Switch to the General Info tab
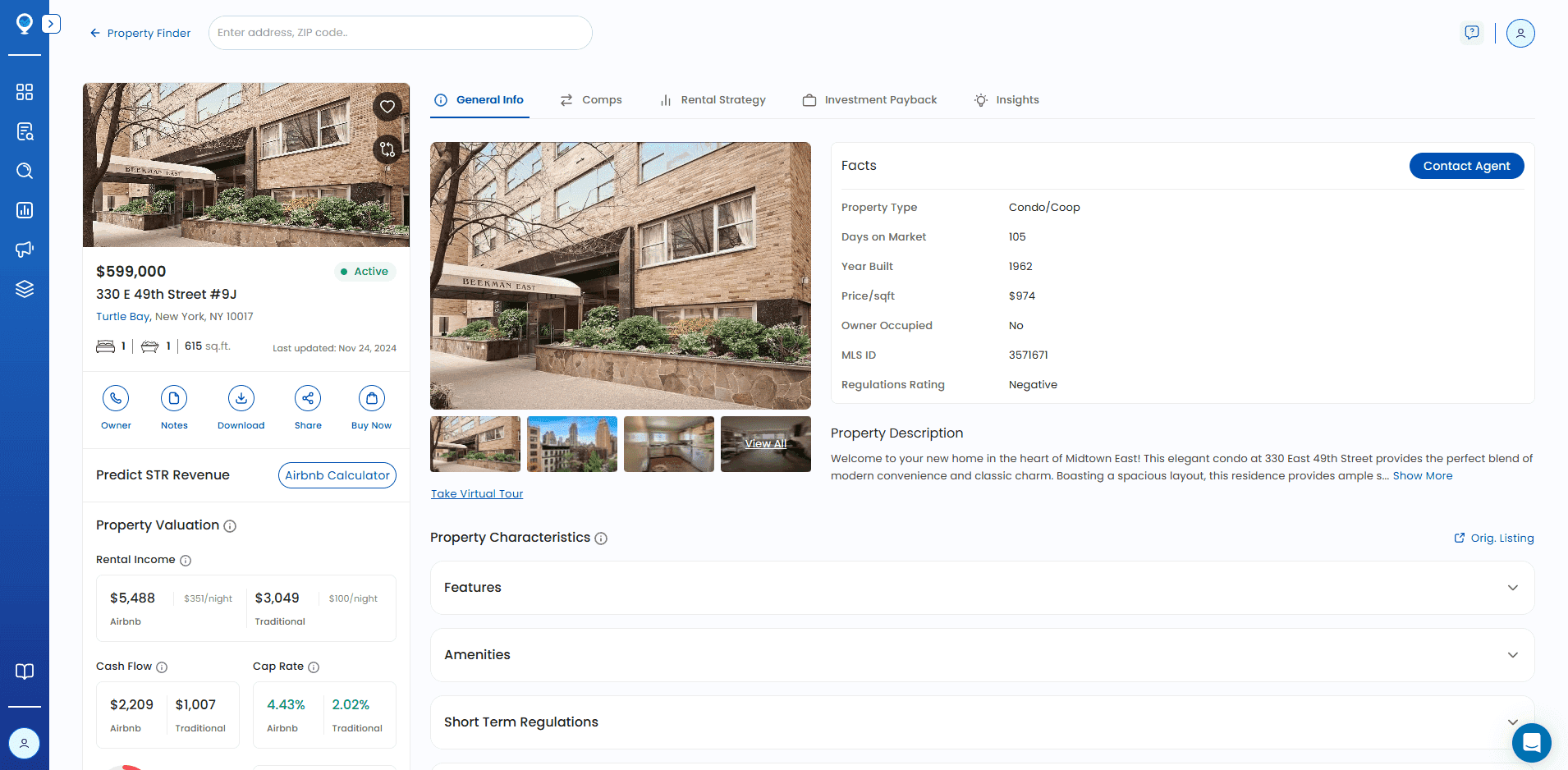The image size is (1568, 770). click(479, 100)
